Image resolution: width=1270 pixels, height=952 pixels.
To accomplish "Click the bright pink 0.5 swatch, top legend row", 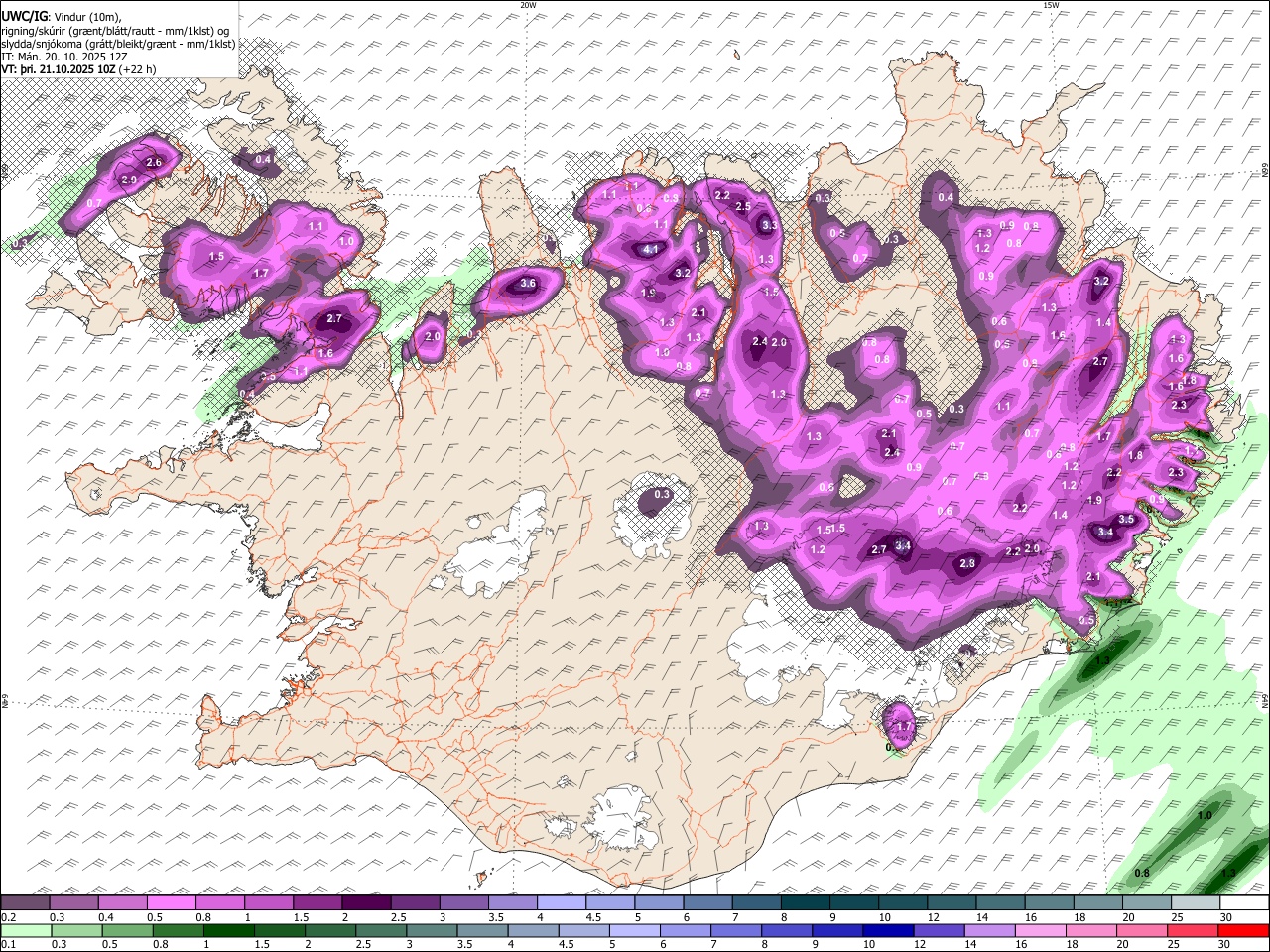I will (171, 903).
